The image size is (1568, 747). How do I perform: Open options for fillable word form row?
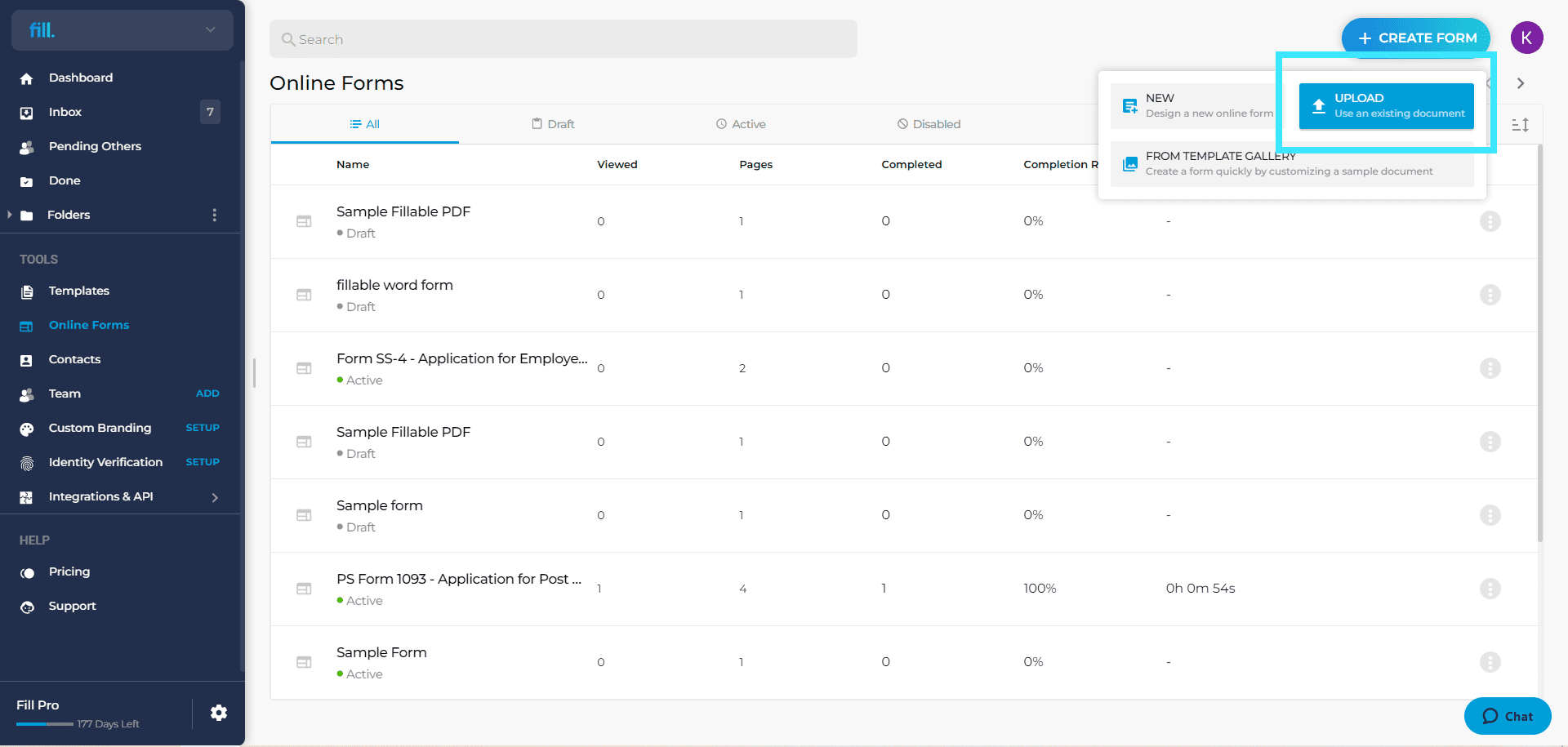click(1490, 295)
